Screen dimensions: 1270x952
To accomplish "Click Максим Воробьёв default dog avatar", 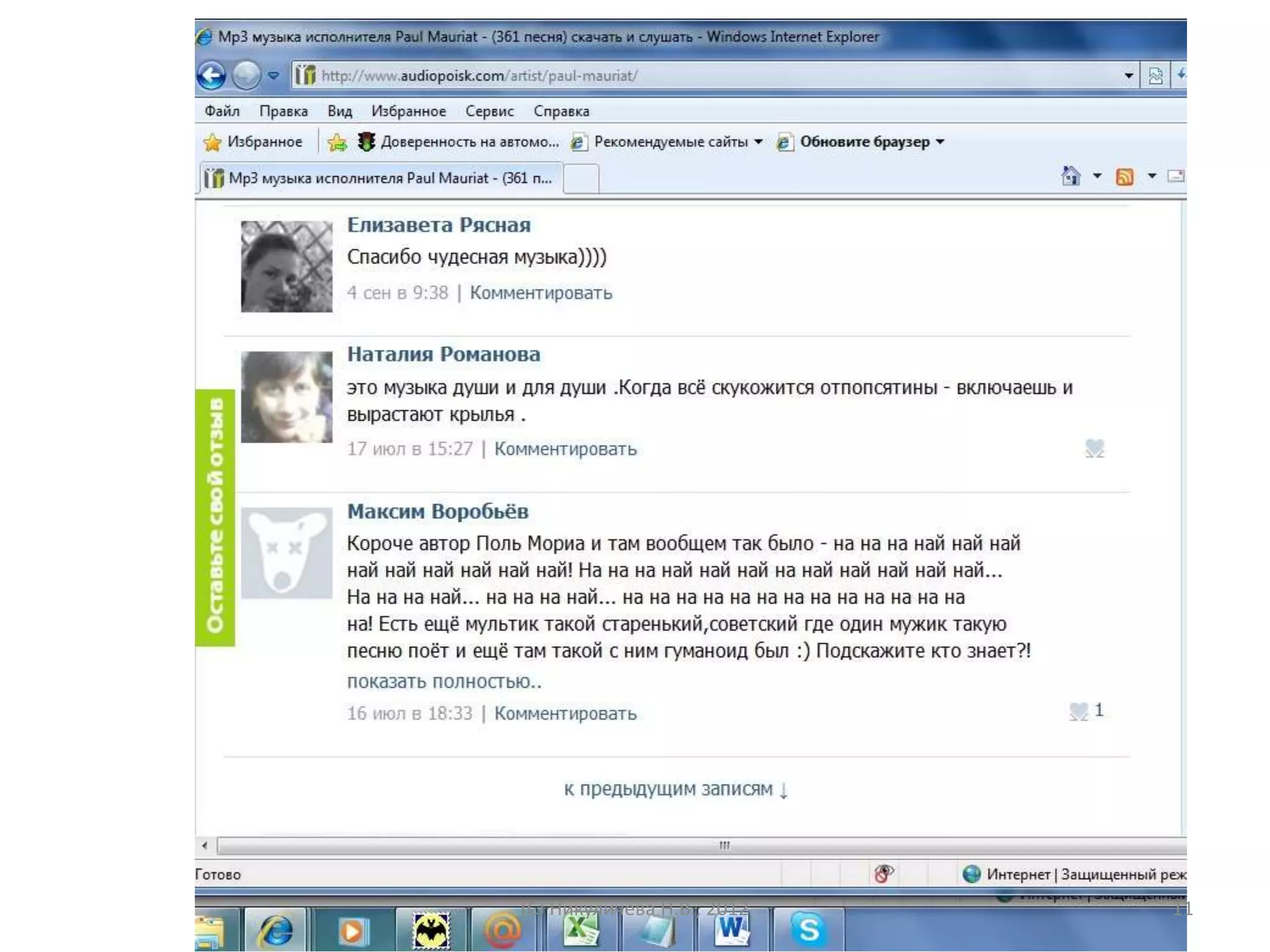I will pos(286,553).
